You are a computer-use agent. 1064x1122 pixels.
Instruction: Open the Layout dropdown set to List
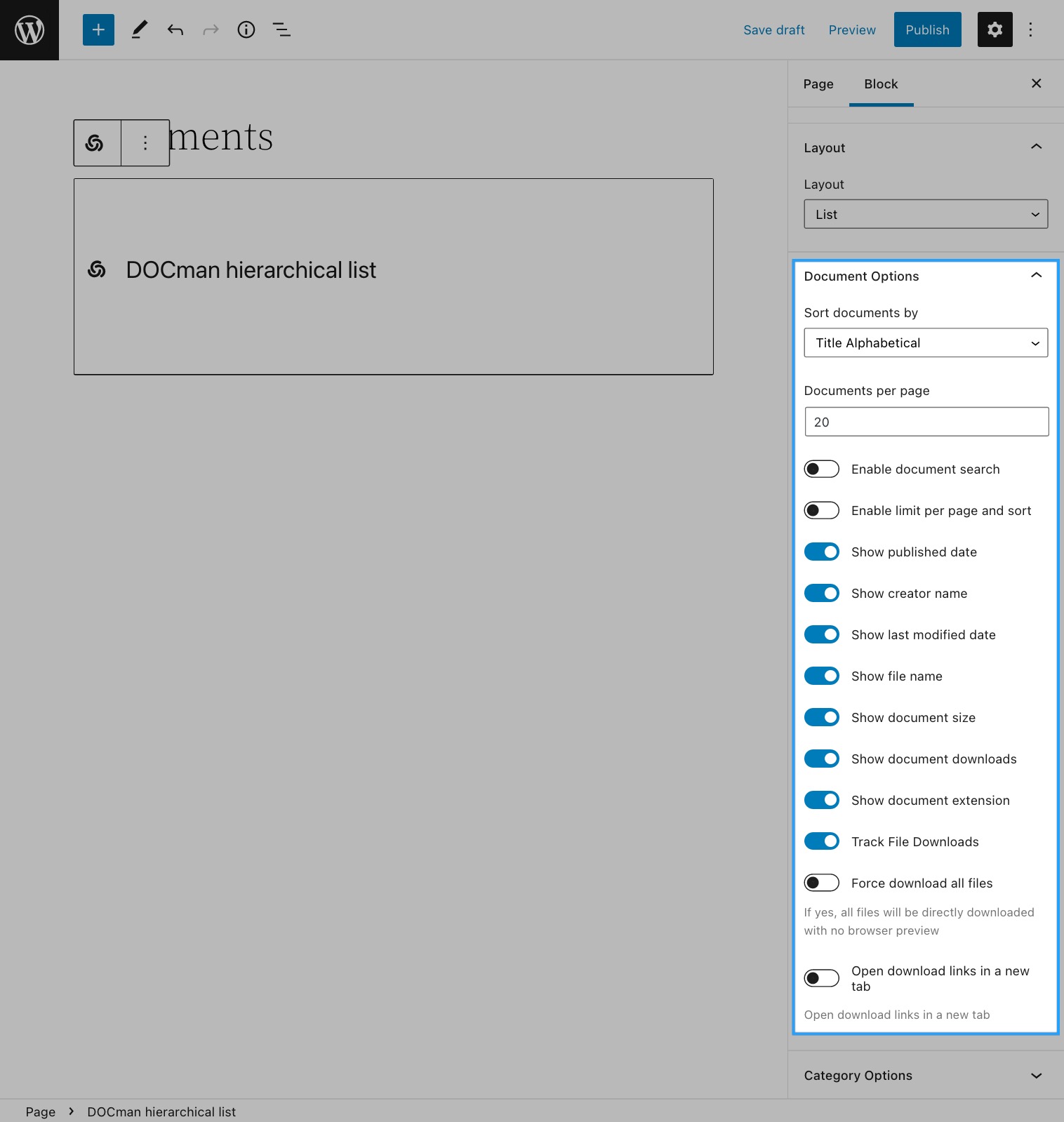(x=926, y=214)
